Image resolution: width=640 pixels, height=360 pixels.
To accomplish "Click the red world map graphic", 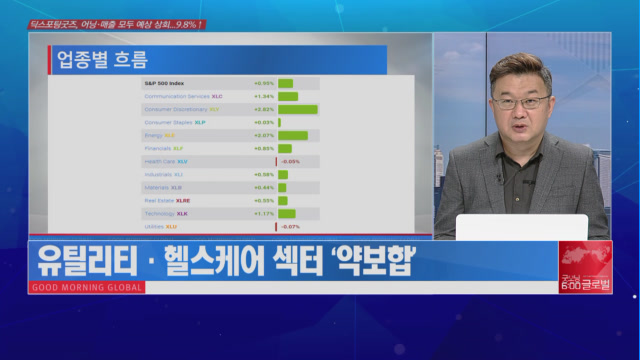I will 586,256.
